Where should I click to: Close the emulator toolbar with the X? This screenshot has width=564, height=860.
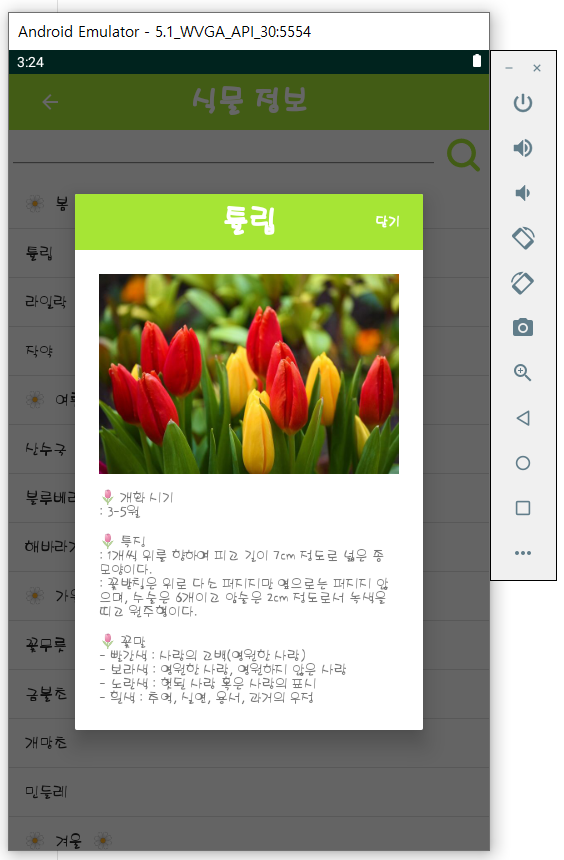pyautogui.click(x=537, y=68)
